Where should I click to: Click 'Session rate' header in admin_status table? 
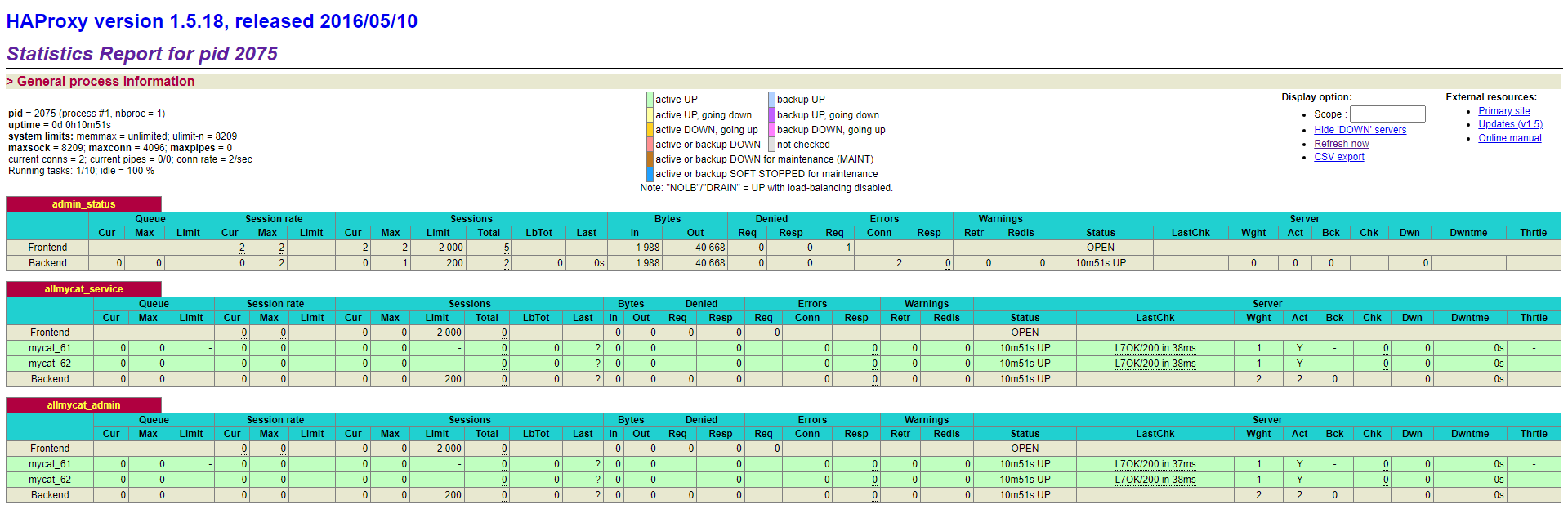[274, 219]
